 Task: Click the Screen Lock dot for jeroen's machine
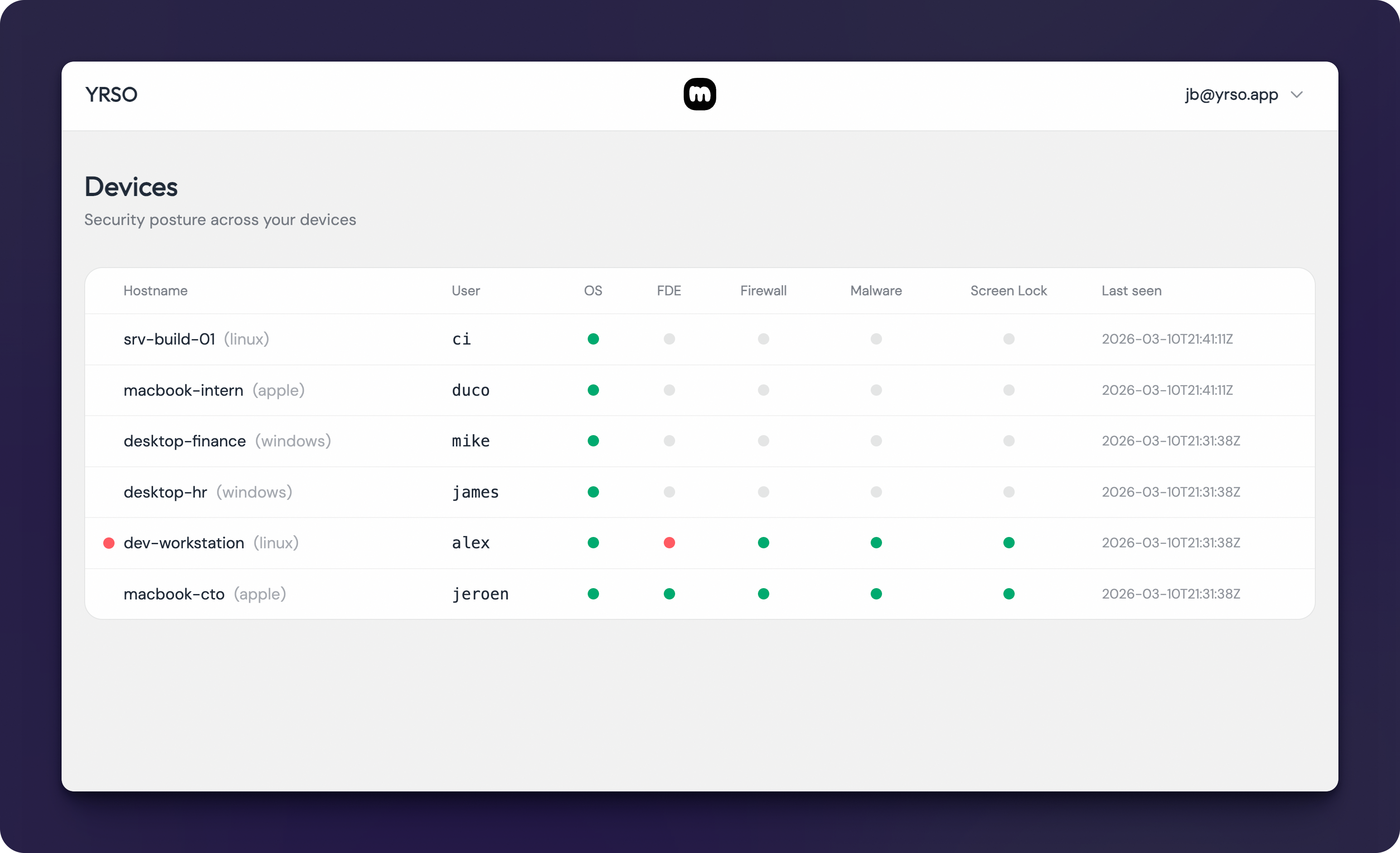click(1008, 593)
